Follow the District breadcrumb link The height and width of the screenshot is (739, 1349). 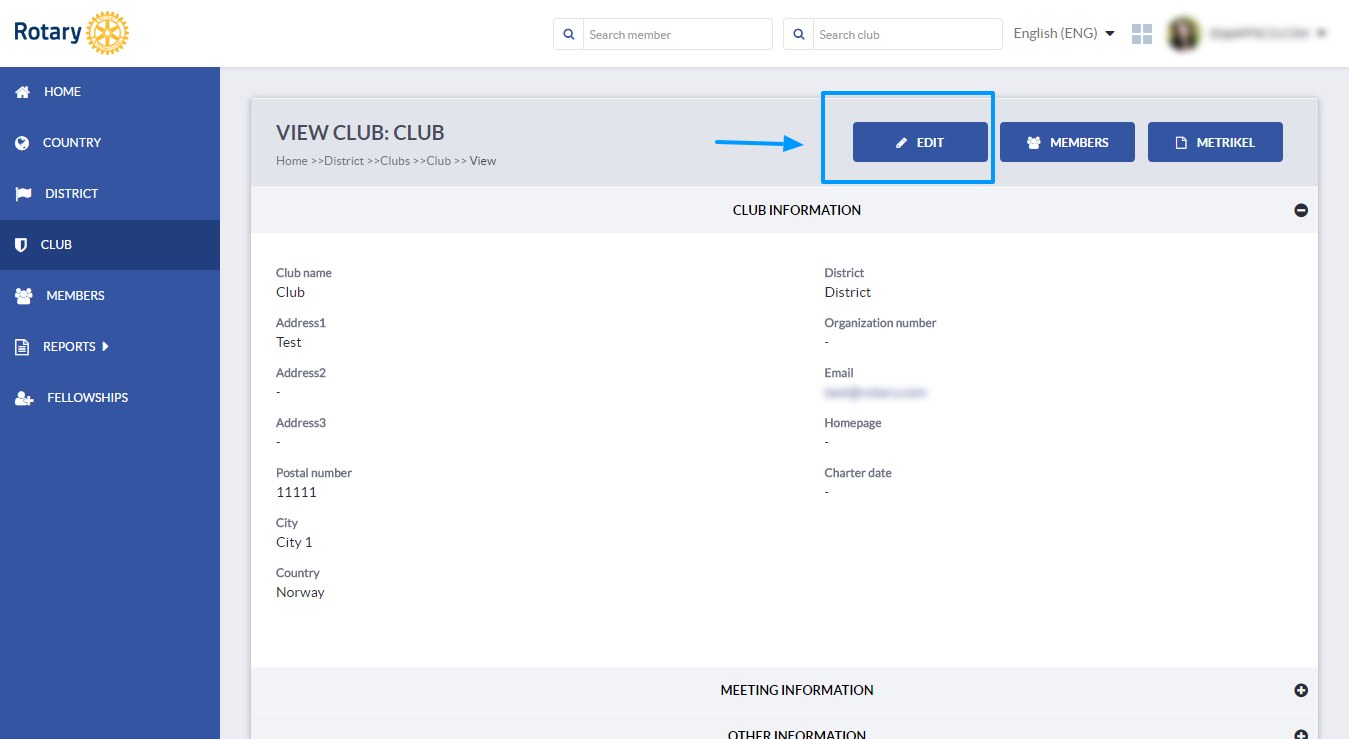click(344, 161)
